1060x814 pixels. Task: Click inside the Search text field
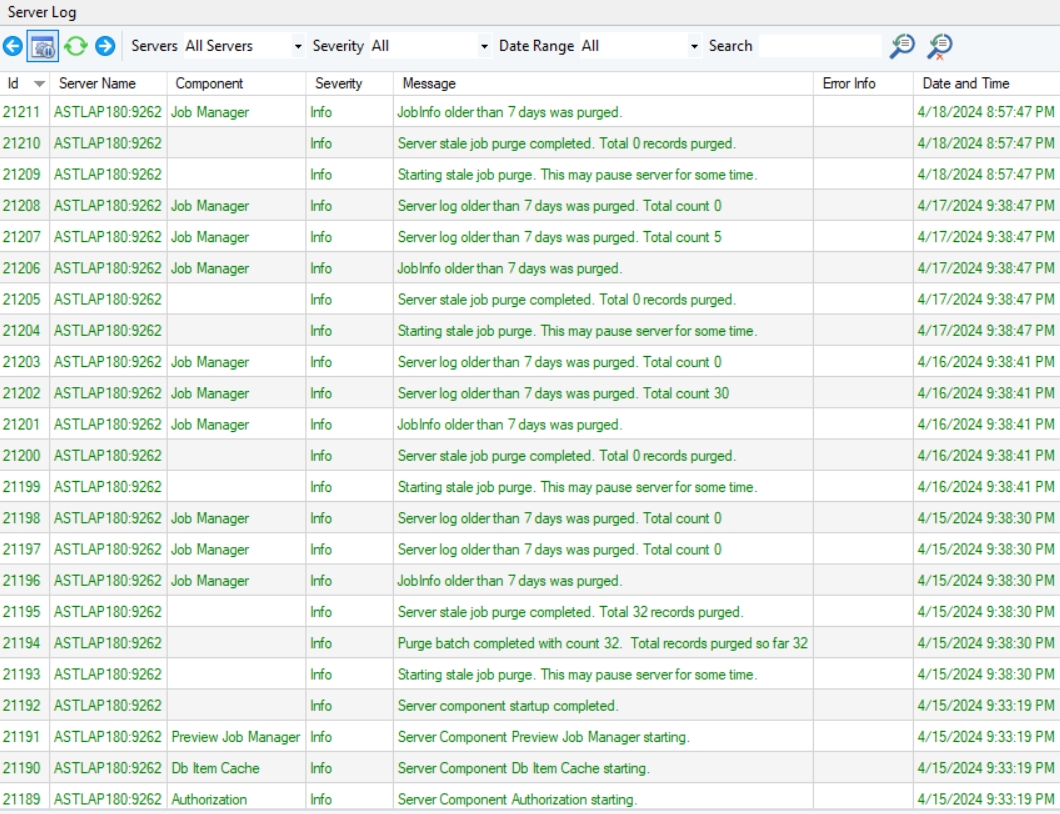tap(819, 46)
